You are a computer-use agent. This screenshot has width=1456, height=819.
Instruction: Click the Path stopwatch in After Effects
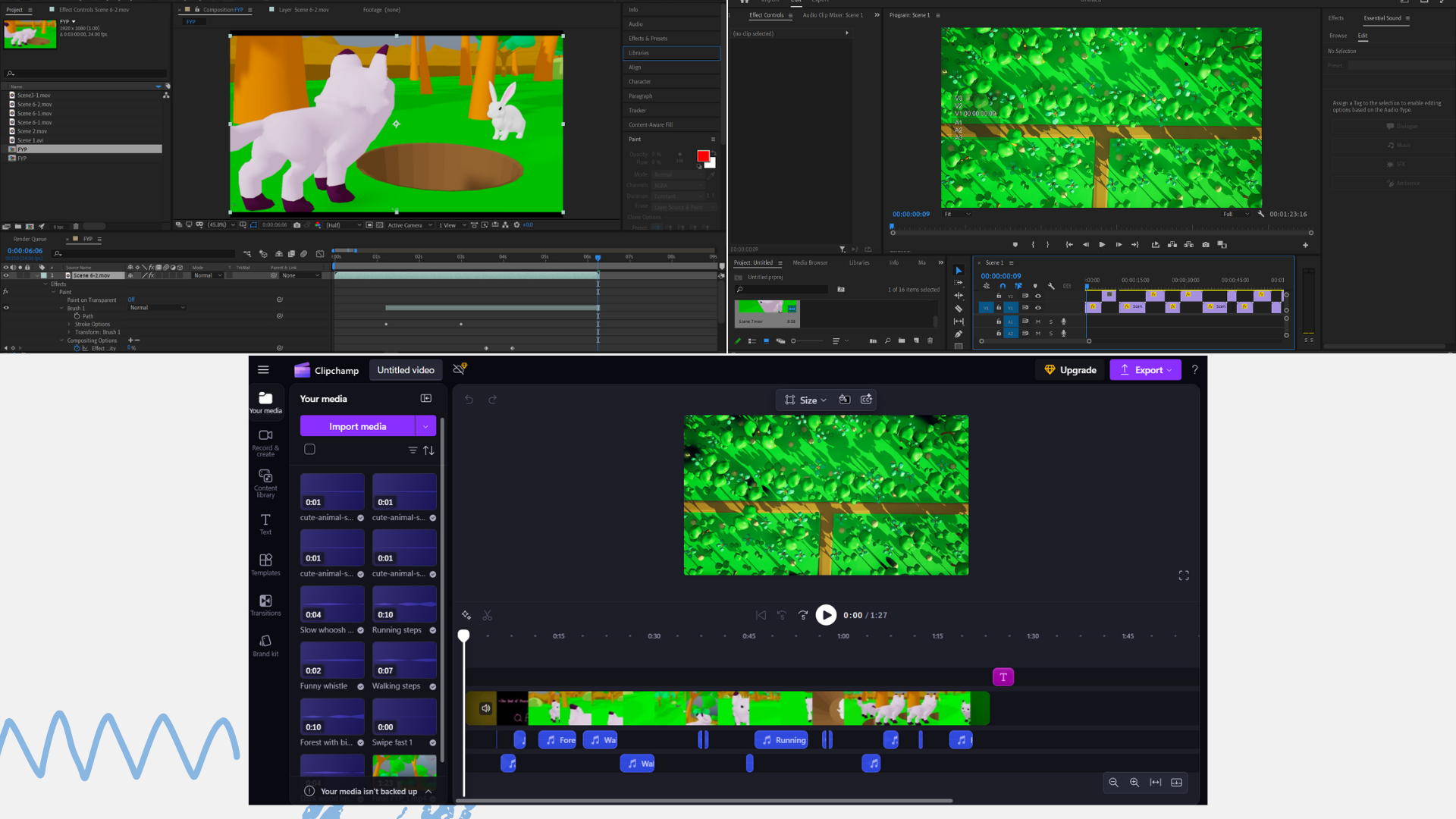(77, 316)
